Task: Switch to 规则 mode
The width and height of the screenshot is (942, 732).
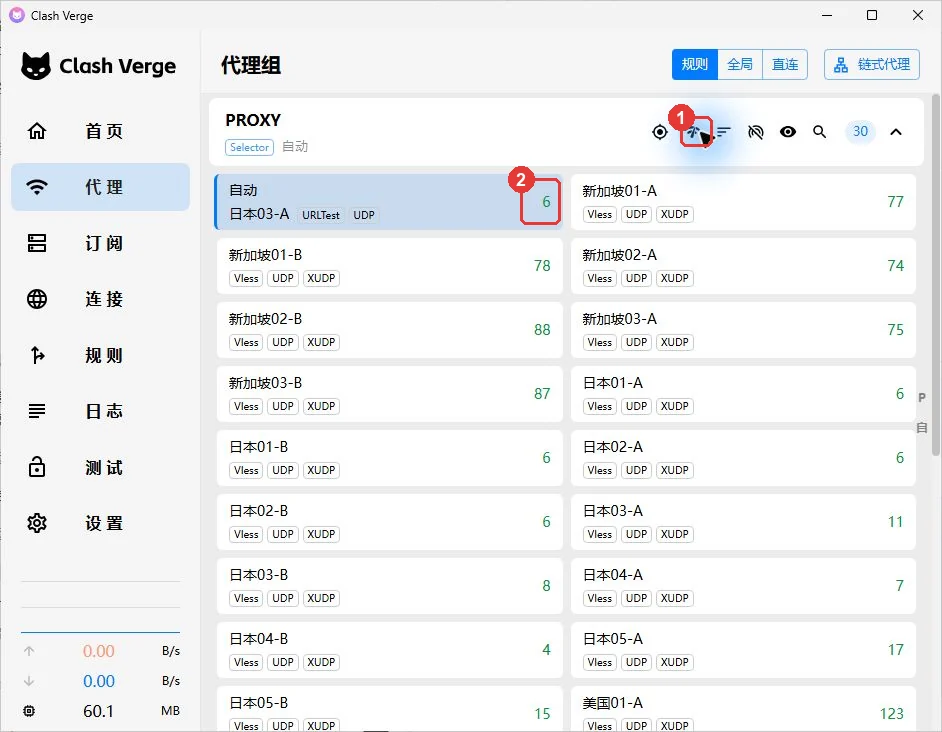Action: tap(694, 64)
